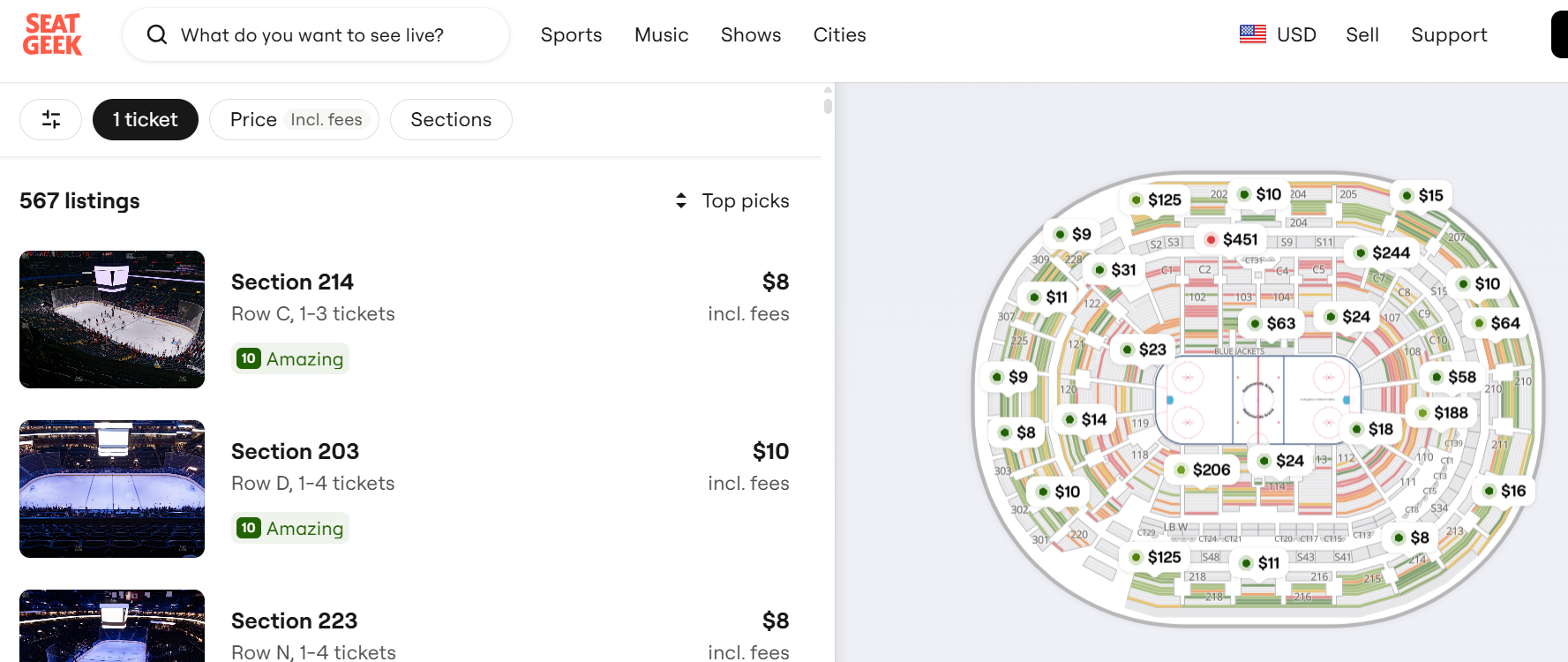The image size is (1568, 662).
Task: Open the Sports menu
Action: coord(571,35)
